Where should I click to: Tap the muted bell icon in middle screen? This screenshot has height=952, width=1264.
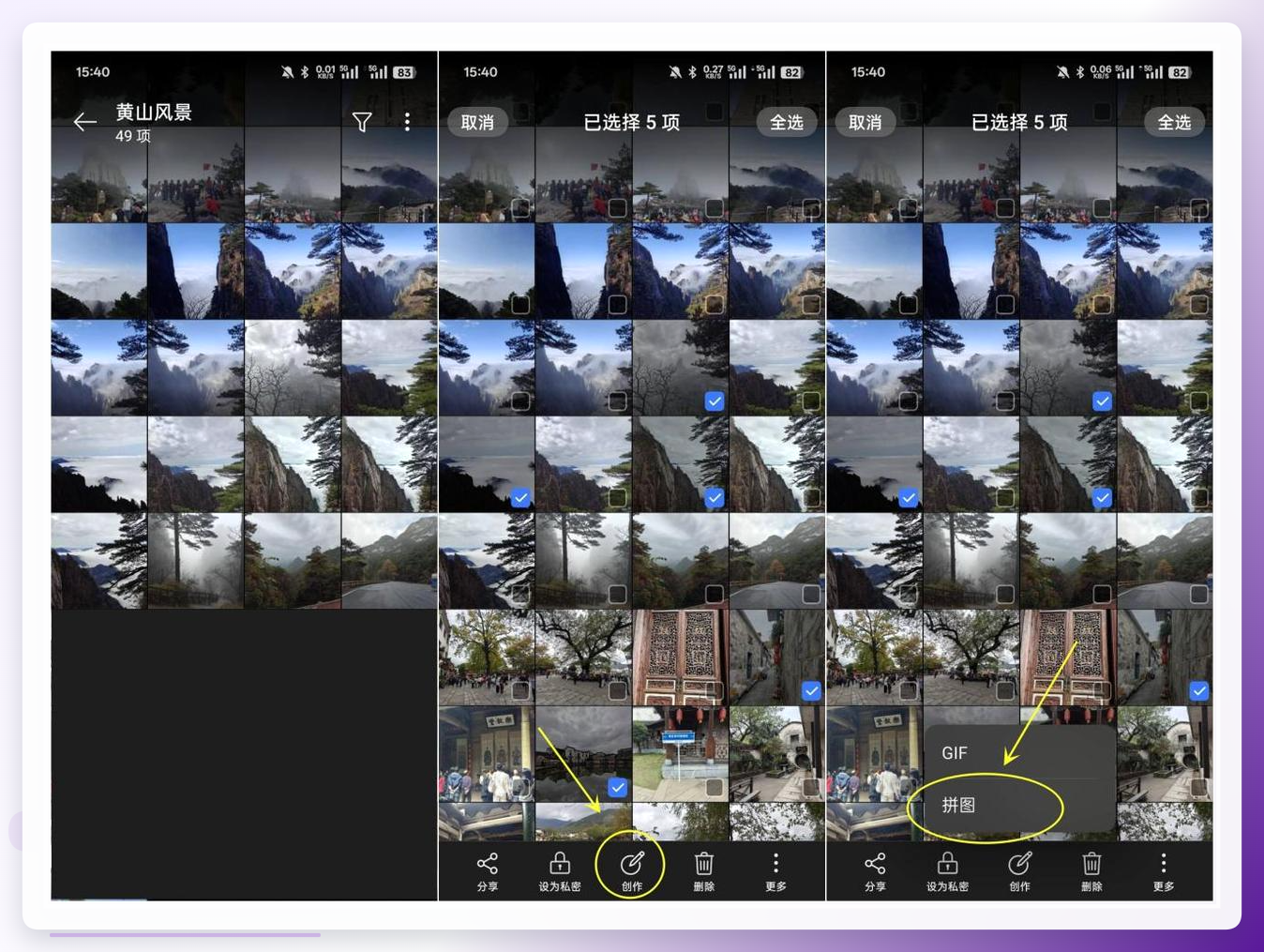click(674, 72)
